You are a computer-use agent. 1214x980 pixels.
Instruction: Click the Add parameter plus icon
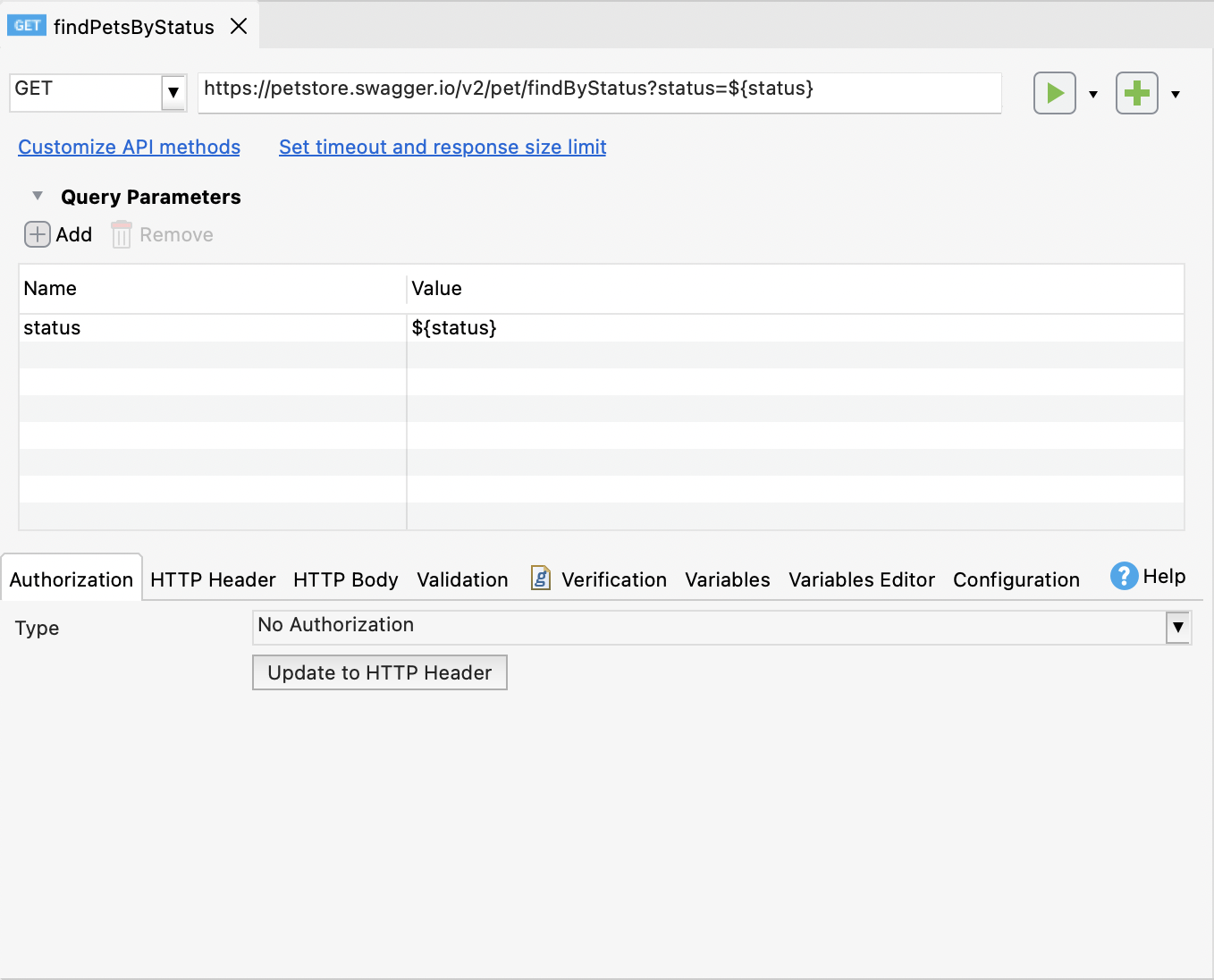[37, 234]
